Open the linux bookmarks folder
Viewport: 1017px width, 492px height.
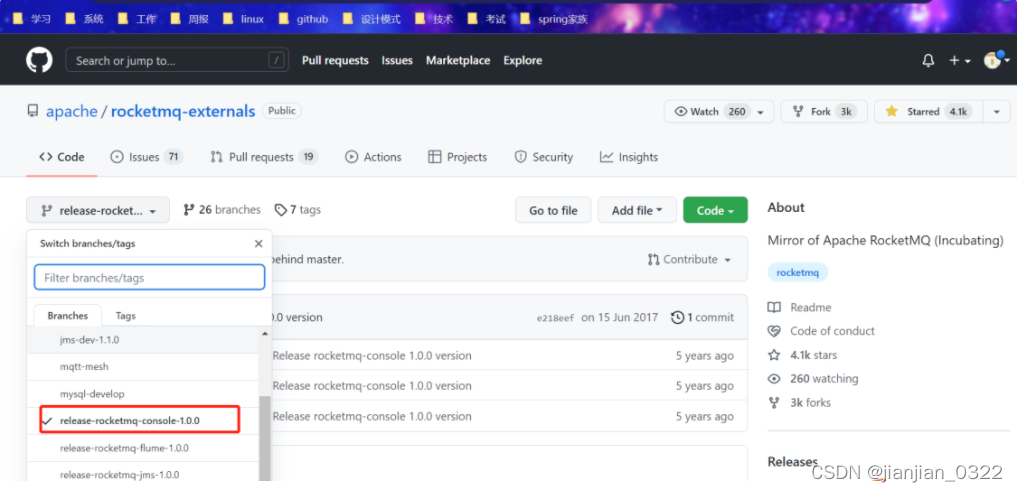click(243, 19)
